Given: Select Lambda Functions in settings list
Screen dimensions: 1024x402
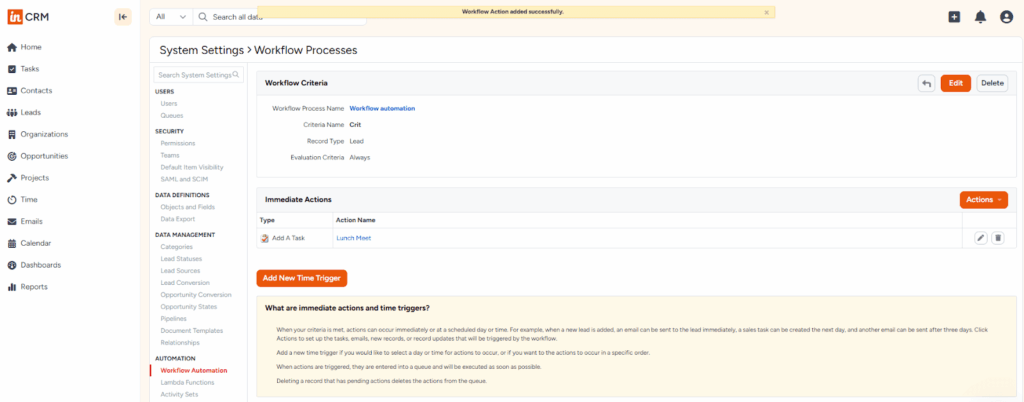Looking at the screenshot, I should click(x=187, y=382).
